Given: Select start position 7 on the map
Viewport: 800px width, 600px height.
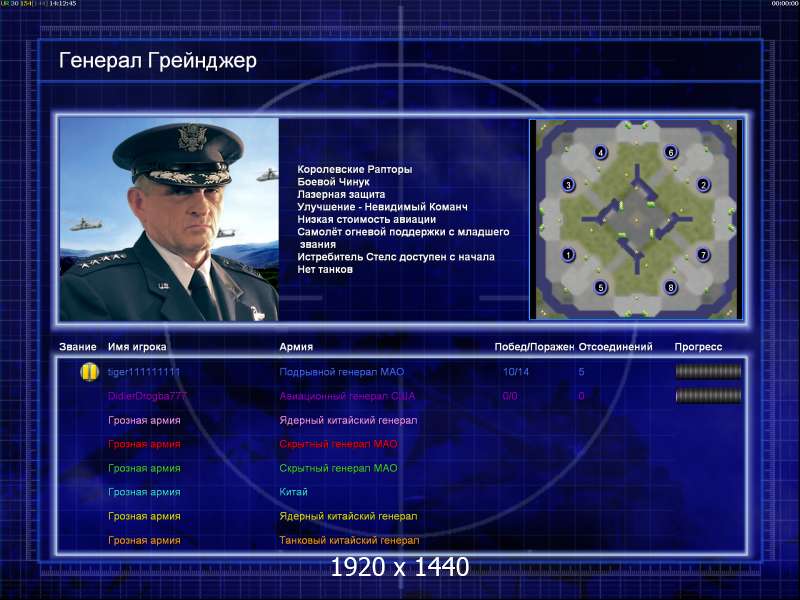Looking at the screenshot, I should 703,255.
